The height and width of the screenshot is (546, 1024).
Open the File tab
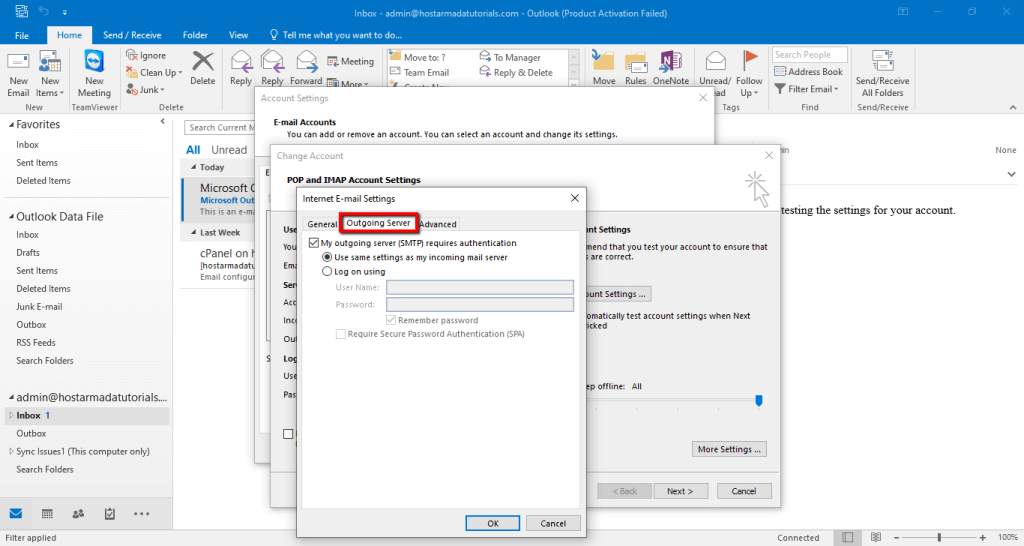[22, 35]
